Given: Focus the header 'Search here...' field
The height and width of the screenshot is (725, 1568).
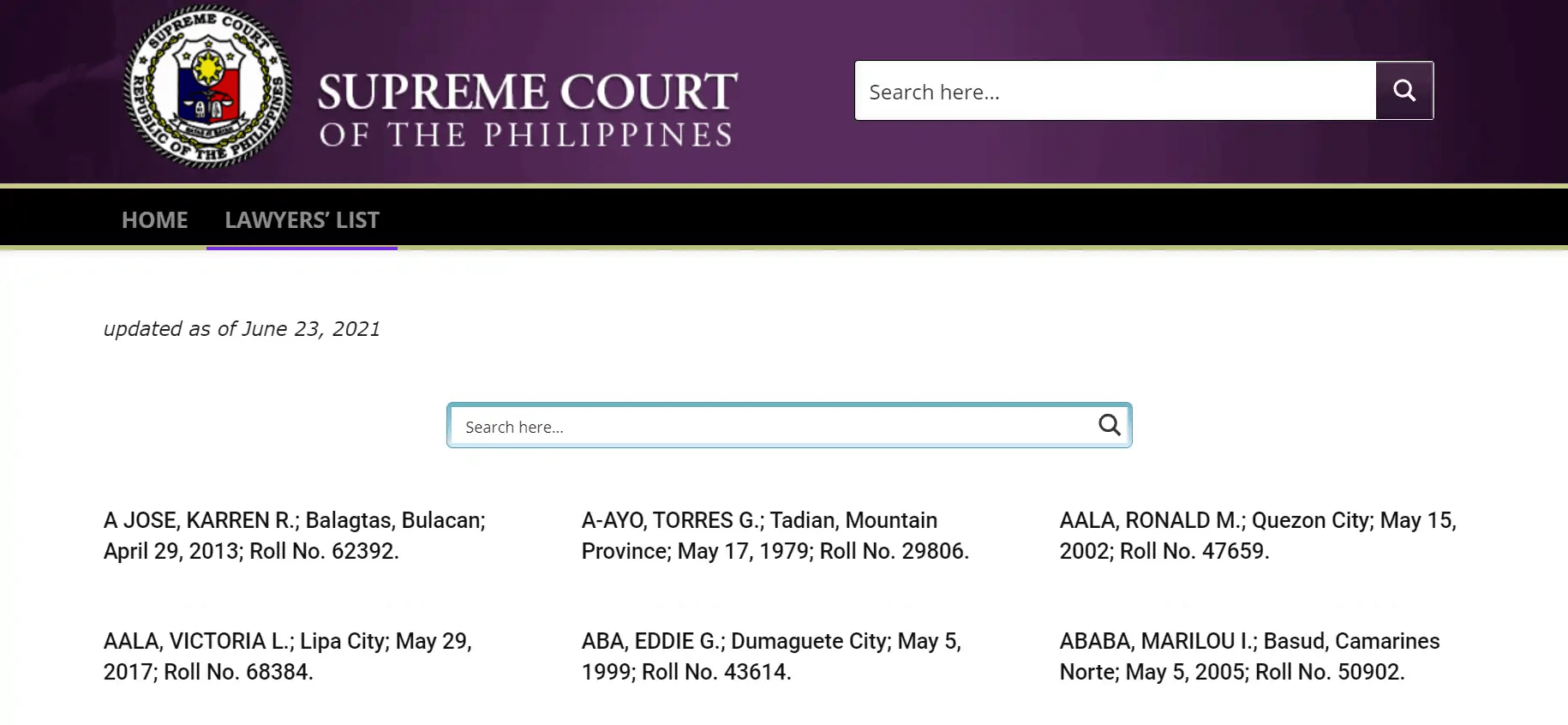Looking at the screenshot, I should click(1116, 91).
